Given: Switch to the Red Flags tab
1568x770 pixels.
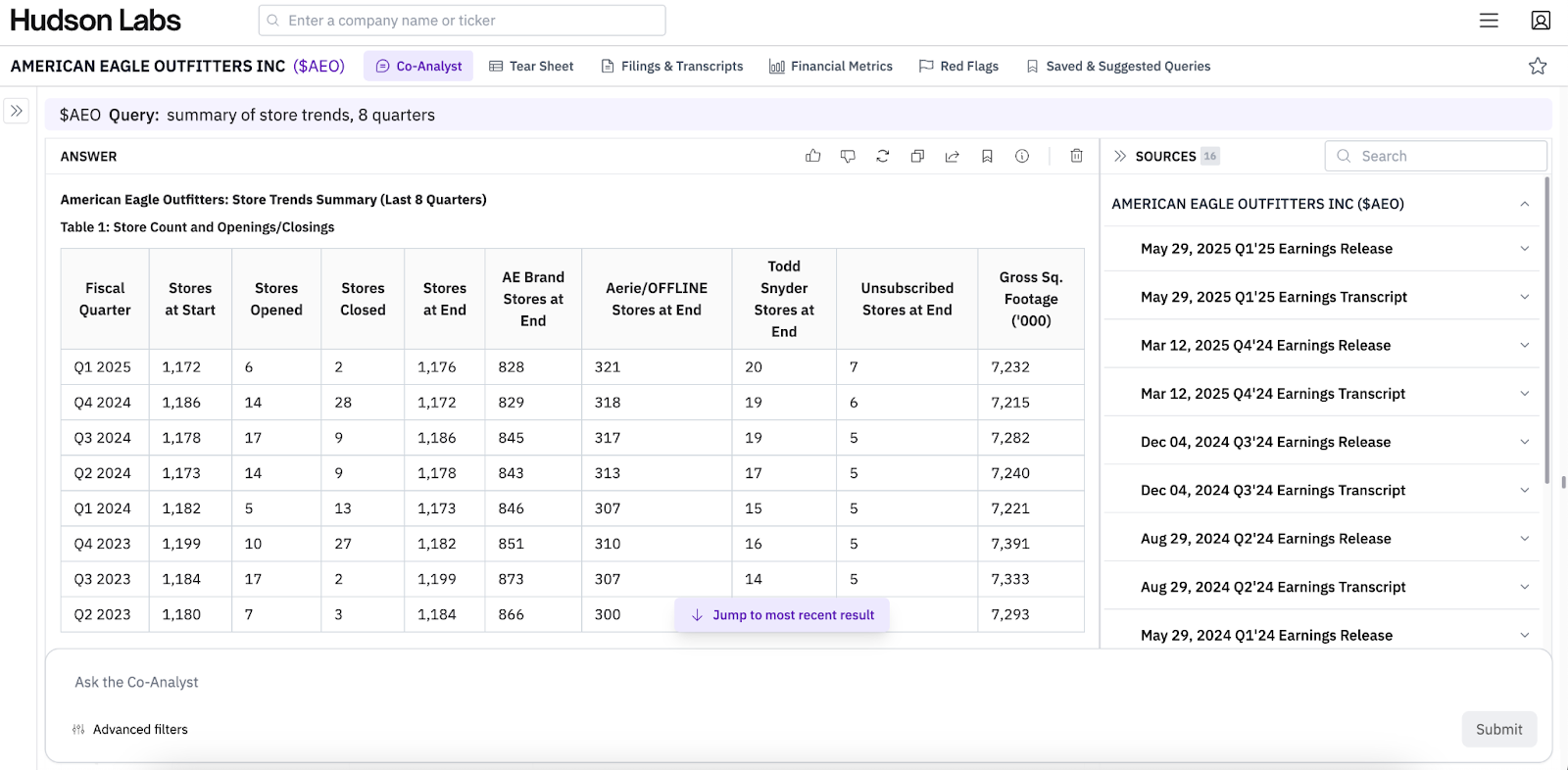Looking at the screenshot, I should [958, 66].
